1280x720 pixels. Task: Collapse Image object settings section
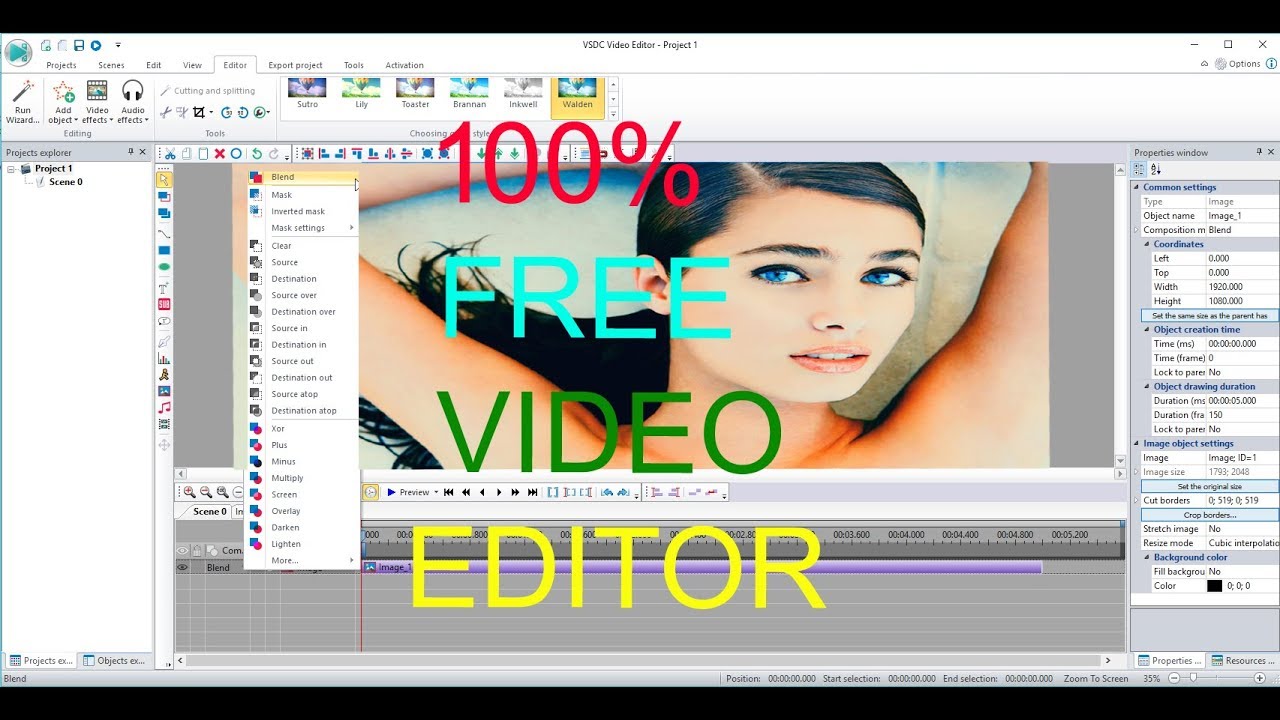pyautogui.click(x=1137, y=443)
